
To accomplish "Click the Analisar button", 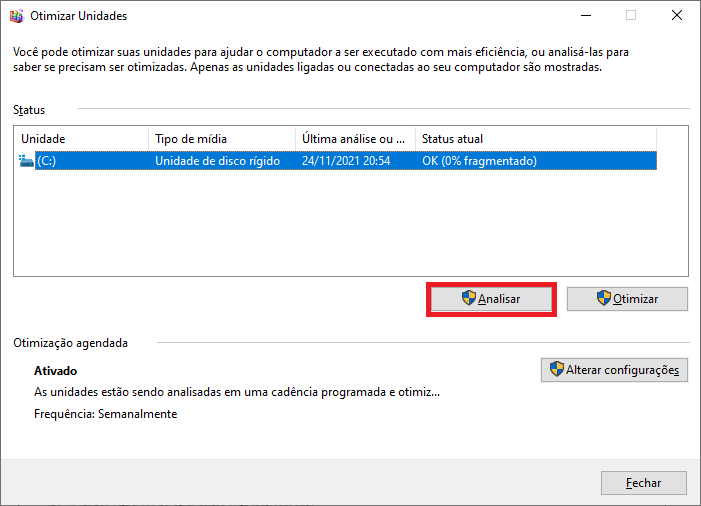I will [x=491, y=299].
